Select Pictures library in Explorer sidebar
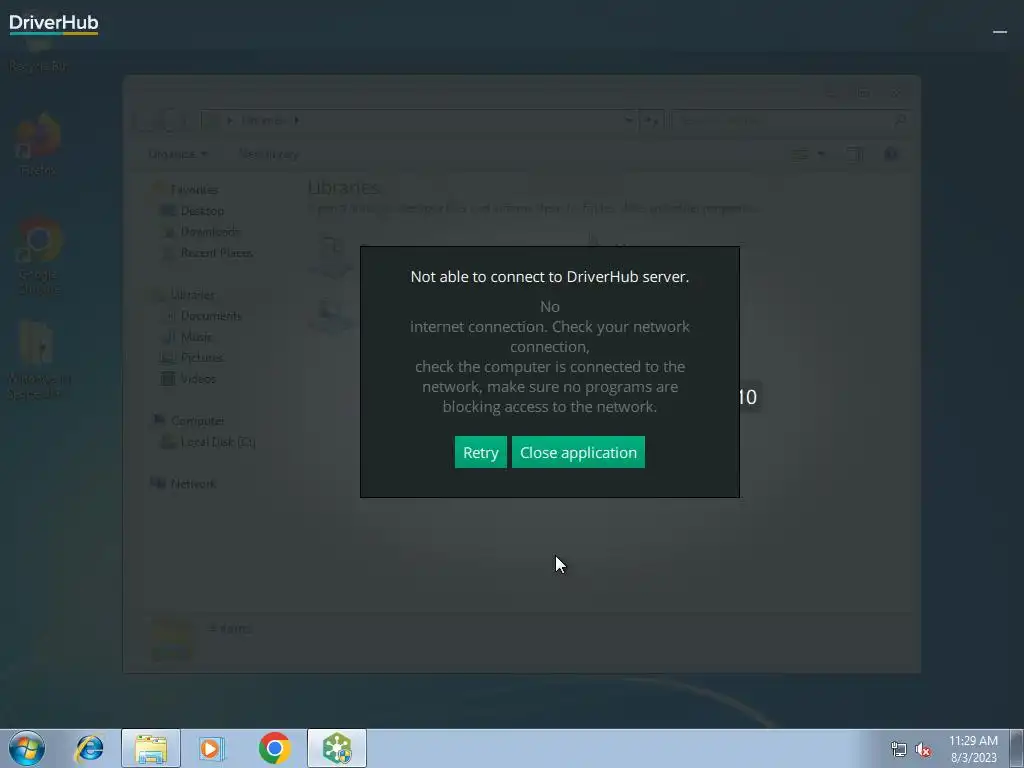This screenshot has width=1024, height=768. click(192, 357)
